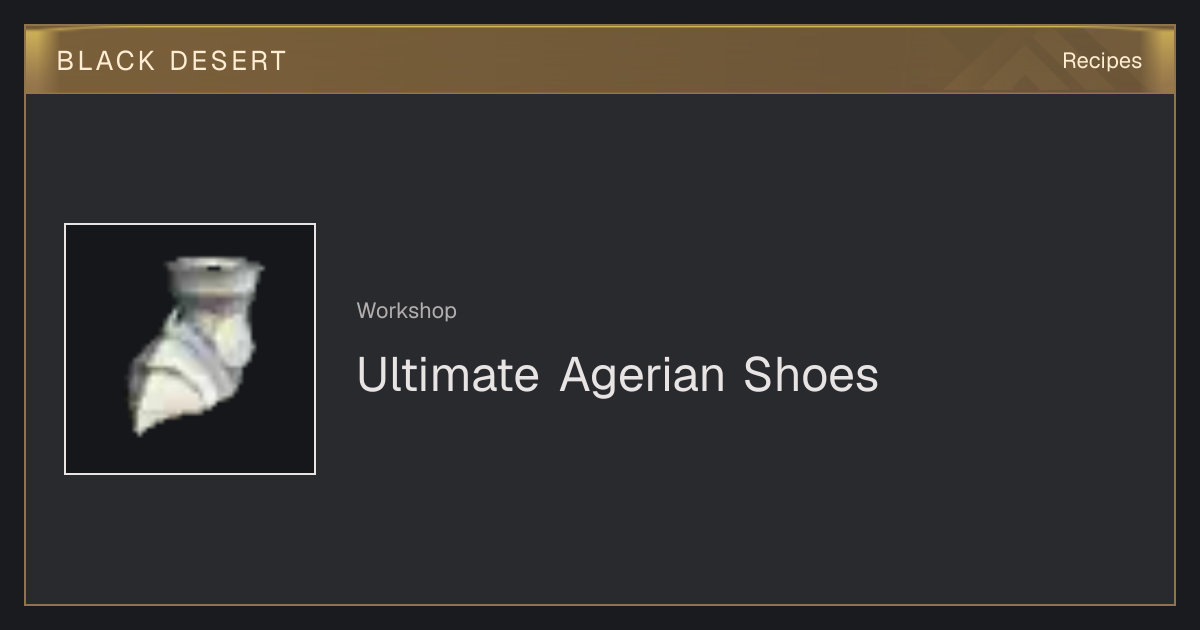This screenshot has width=1200, height=630.
Task: Click the gold header banner center
Action: point(600,60)
